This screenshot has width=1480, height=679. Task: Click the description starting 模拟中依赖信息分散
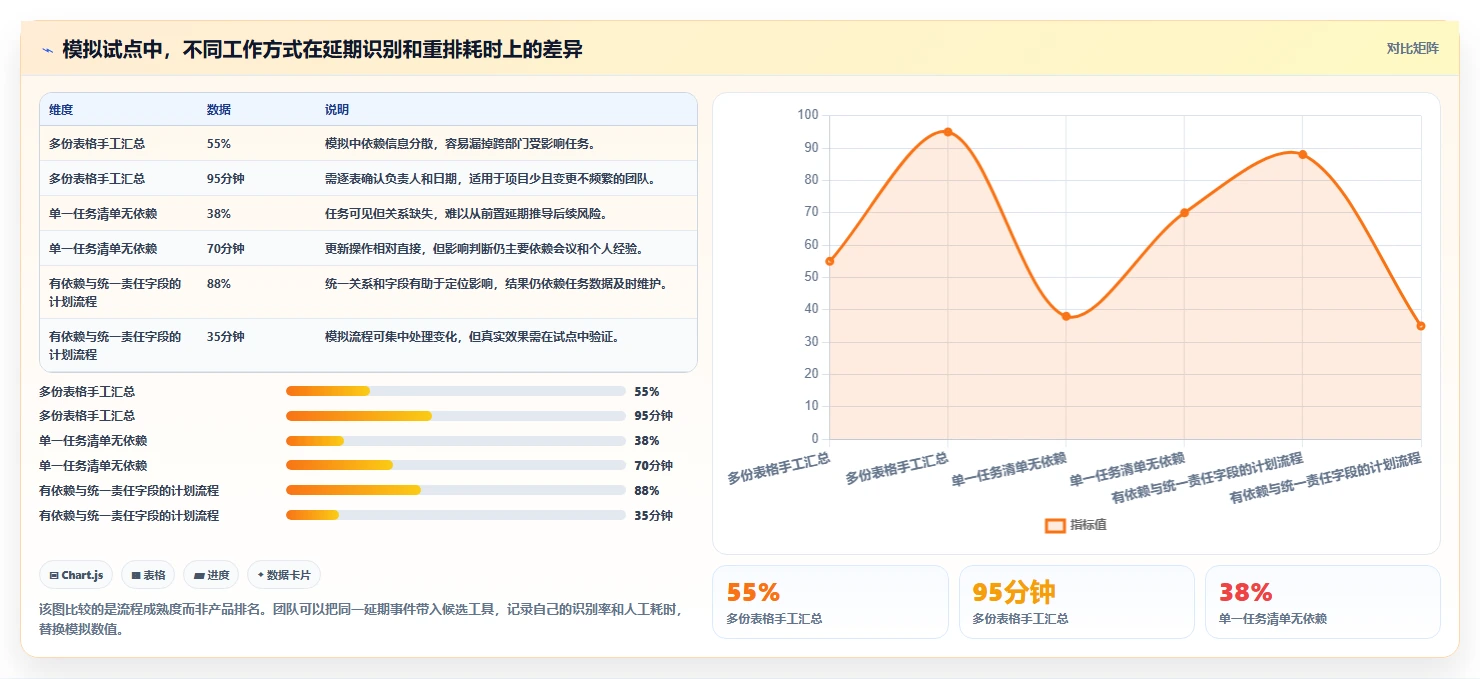[460, 144]
